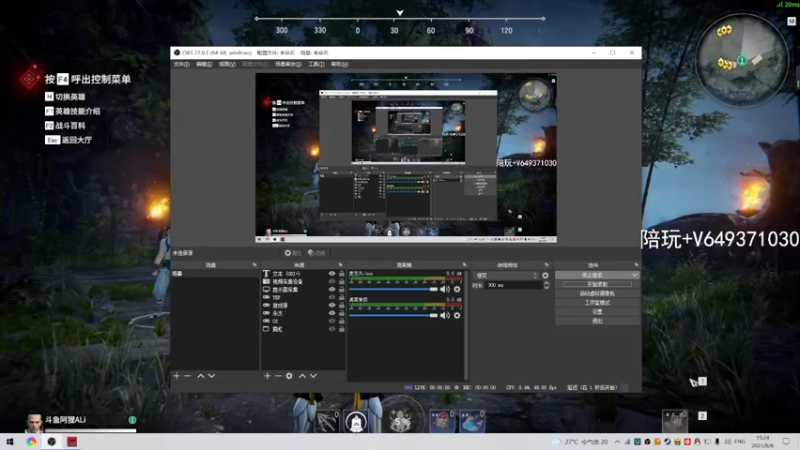Adjust the 麦克风/Aux volume slider
The height and width of the screenshot is (450, 800).
tap(393, 289)
